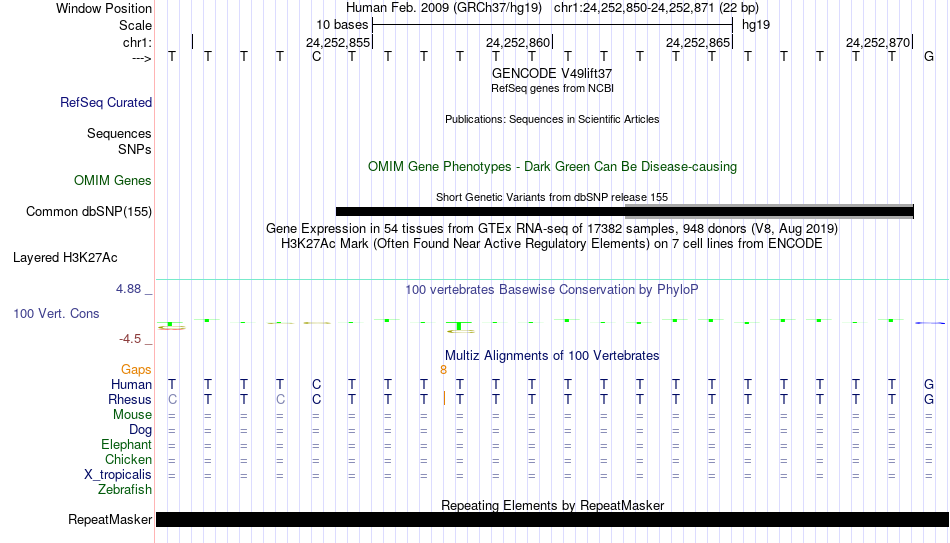Click the 24,252,870 position marker

coord(878,42)
